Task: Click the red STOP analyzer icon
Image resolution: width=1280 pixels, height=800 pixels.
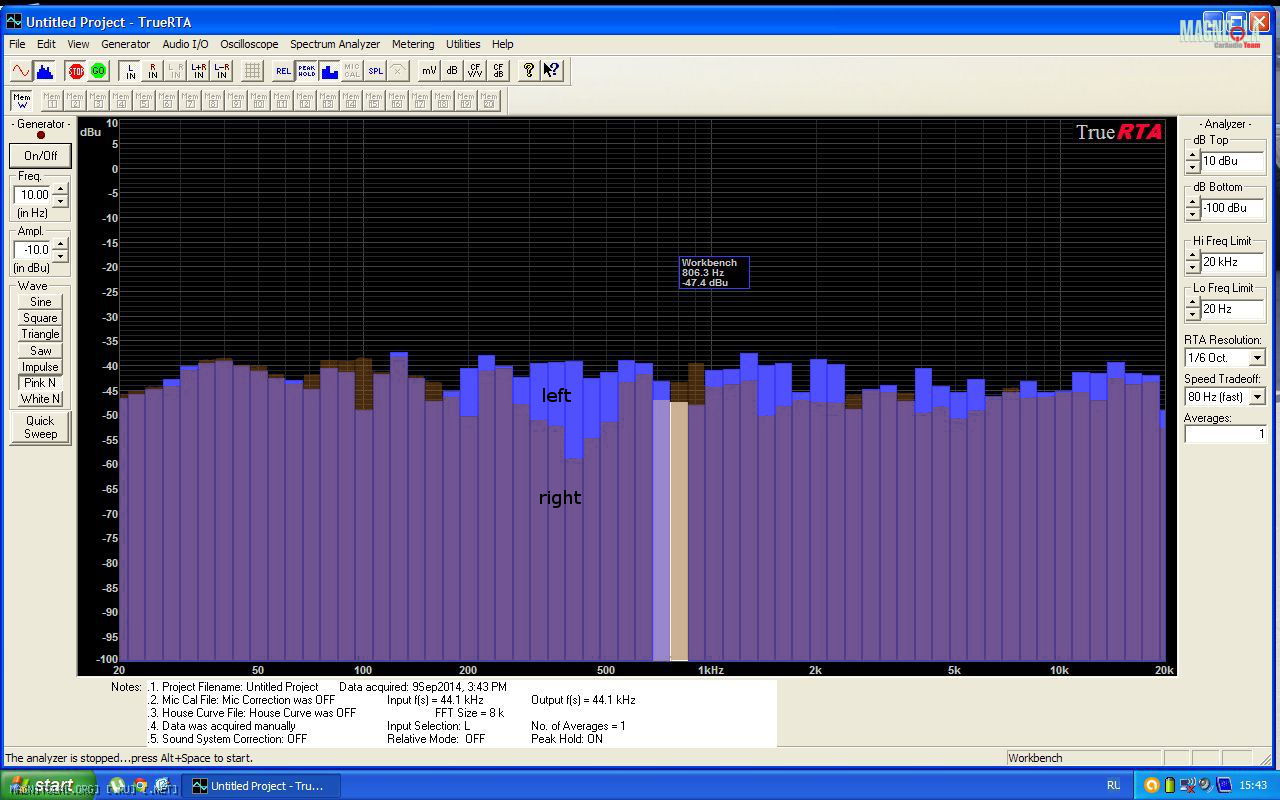Action: click(75, 70)
